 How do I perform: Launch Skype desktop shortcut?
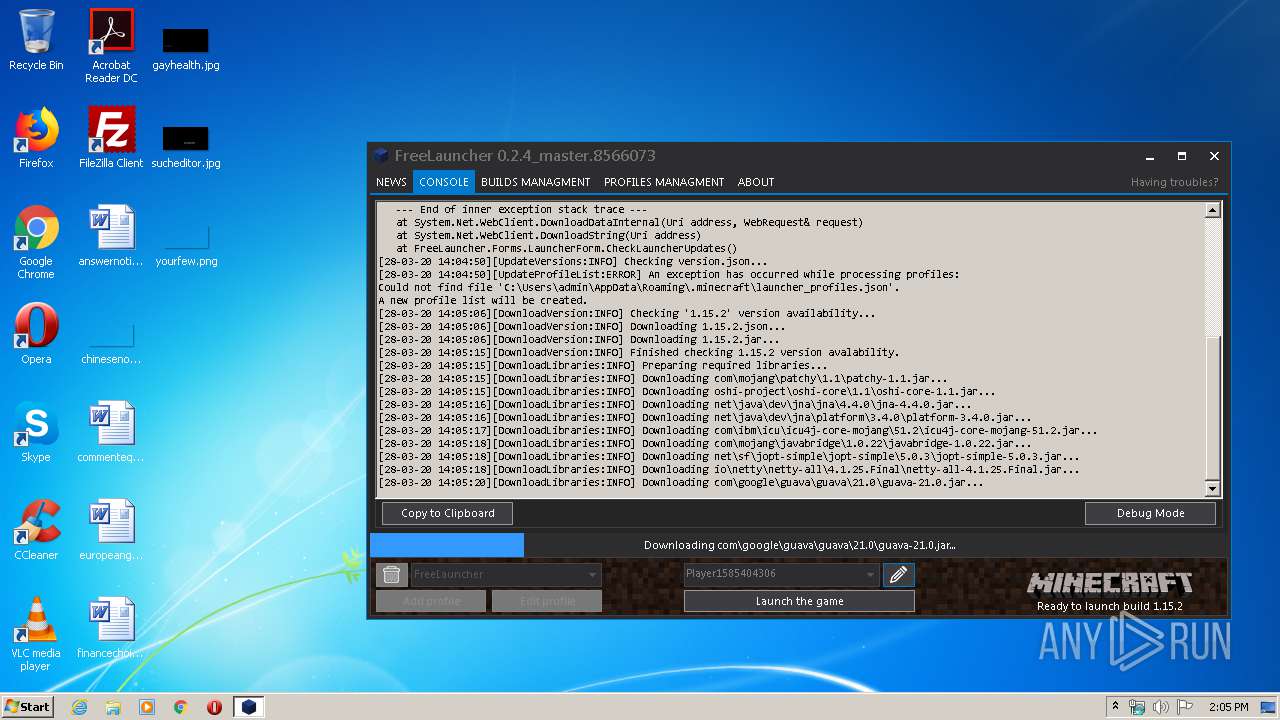click(x=36, y=432)
